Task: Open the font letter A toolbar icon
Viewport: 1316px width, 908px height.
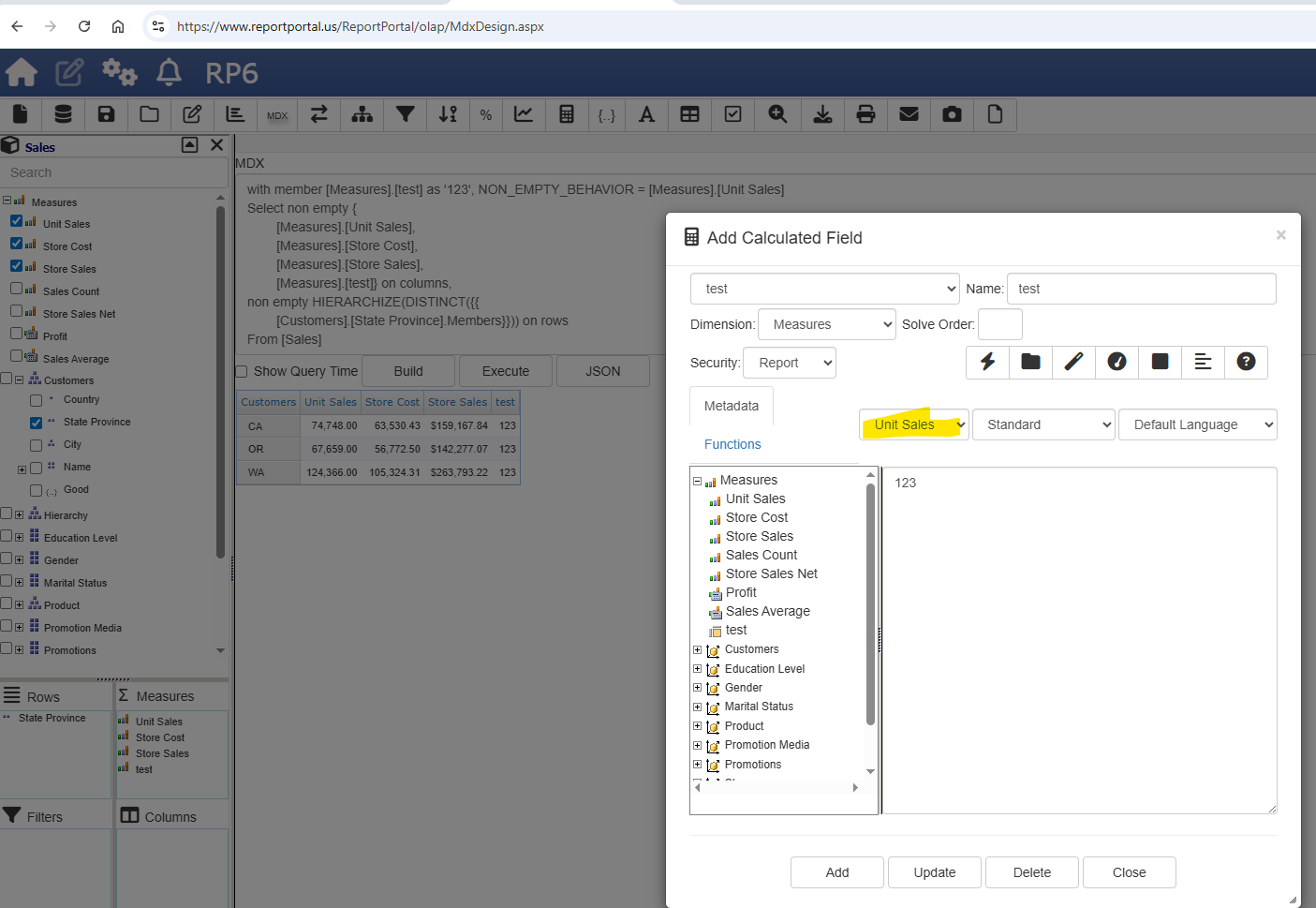Action: [x=646, y=114]
